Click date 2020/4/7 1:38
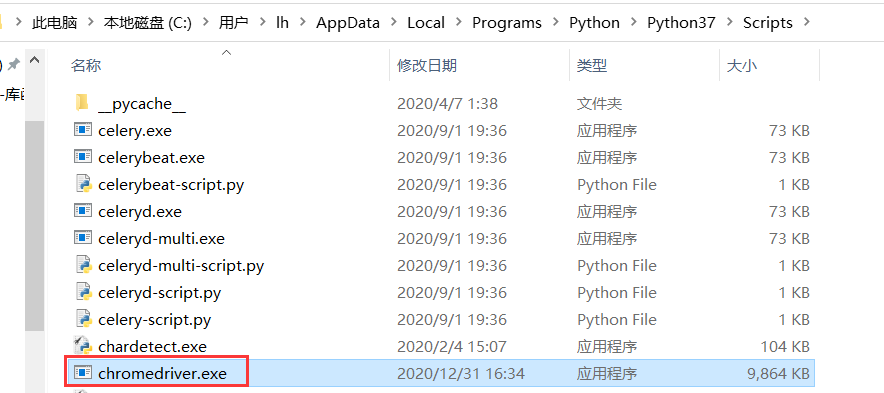Screen dimensions: 884x393 pyautogui.click(x=448, y=104)
